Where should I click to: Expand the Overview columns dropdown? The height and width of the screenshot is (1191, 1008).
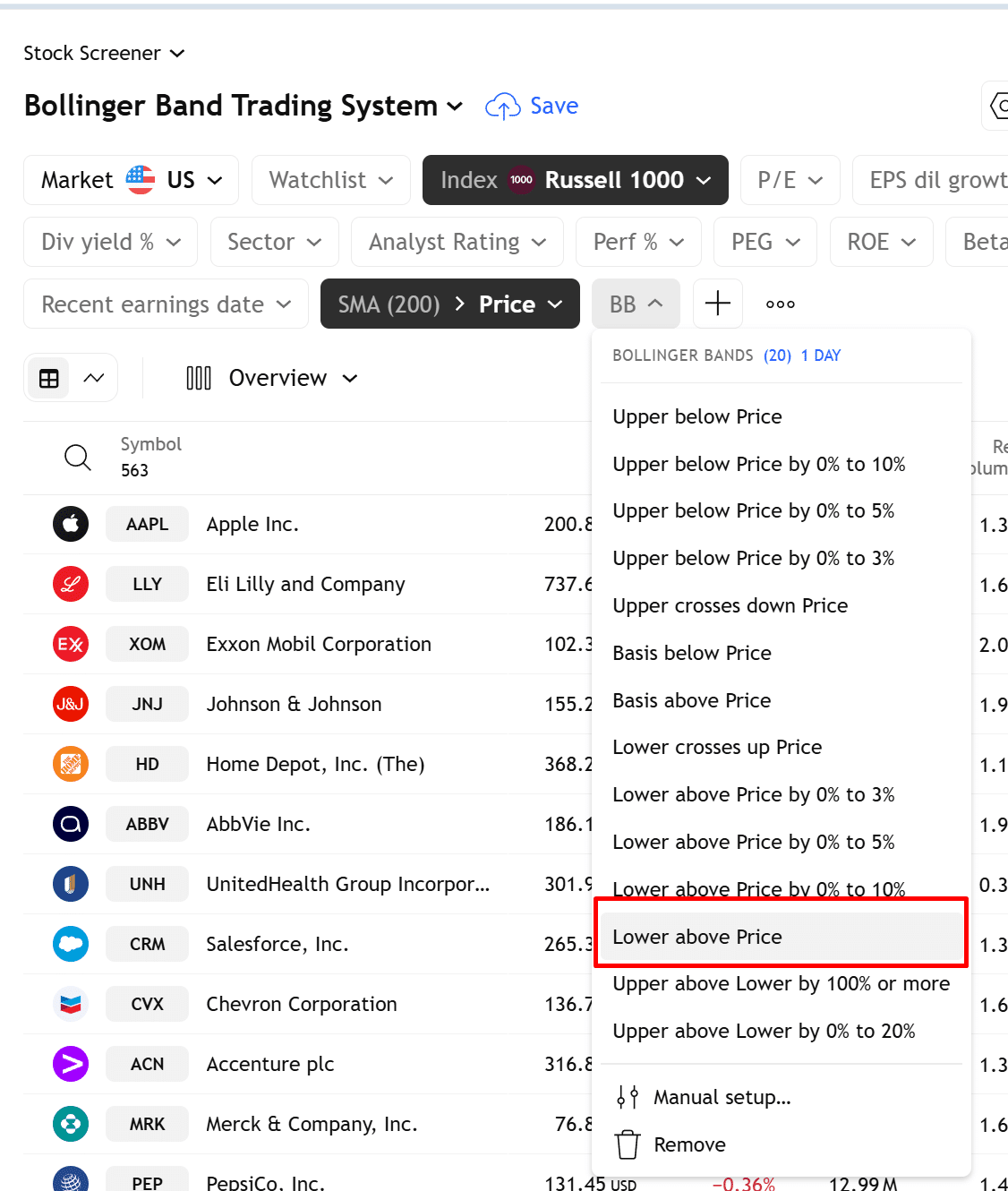pos(293,378)
